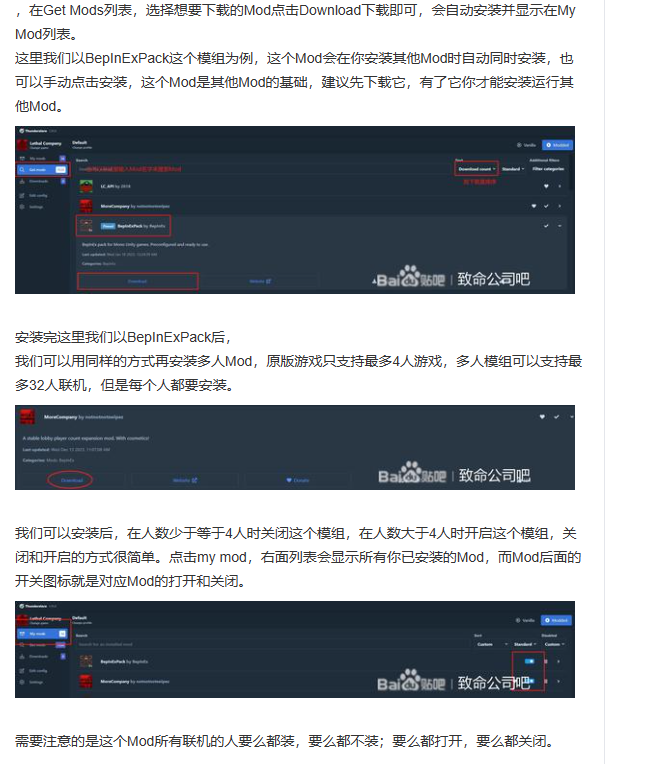Click the Edit config icon in the first sidebar
656x764 pixels.
coord(22,195)
